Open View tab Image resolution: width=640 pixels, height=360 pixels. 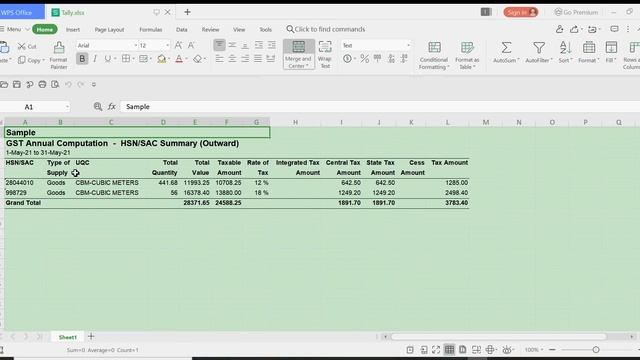(239, 29)
